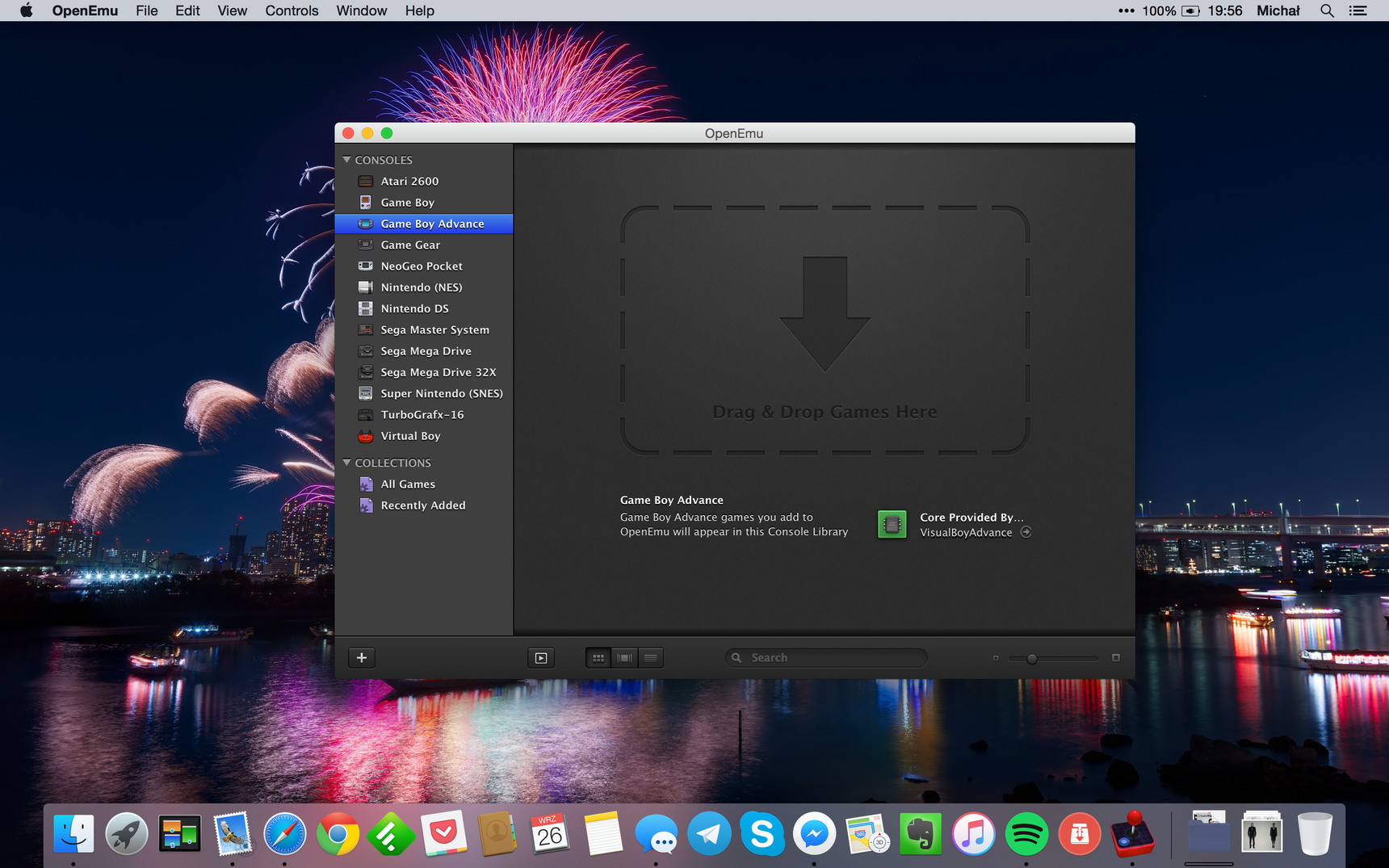Open Calendar from the Dock

click(x=549, y=834)
